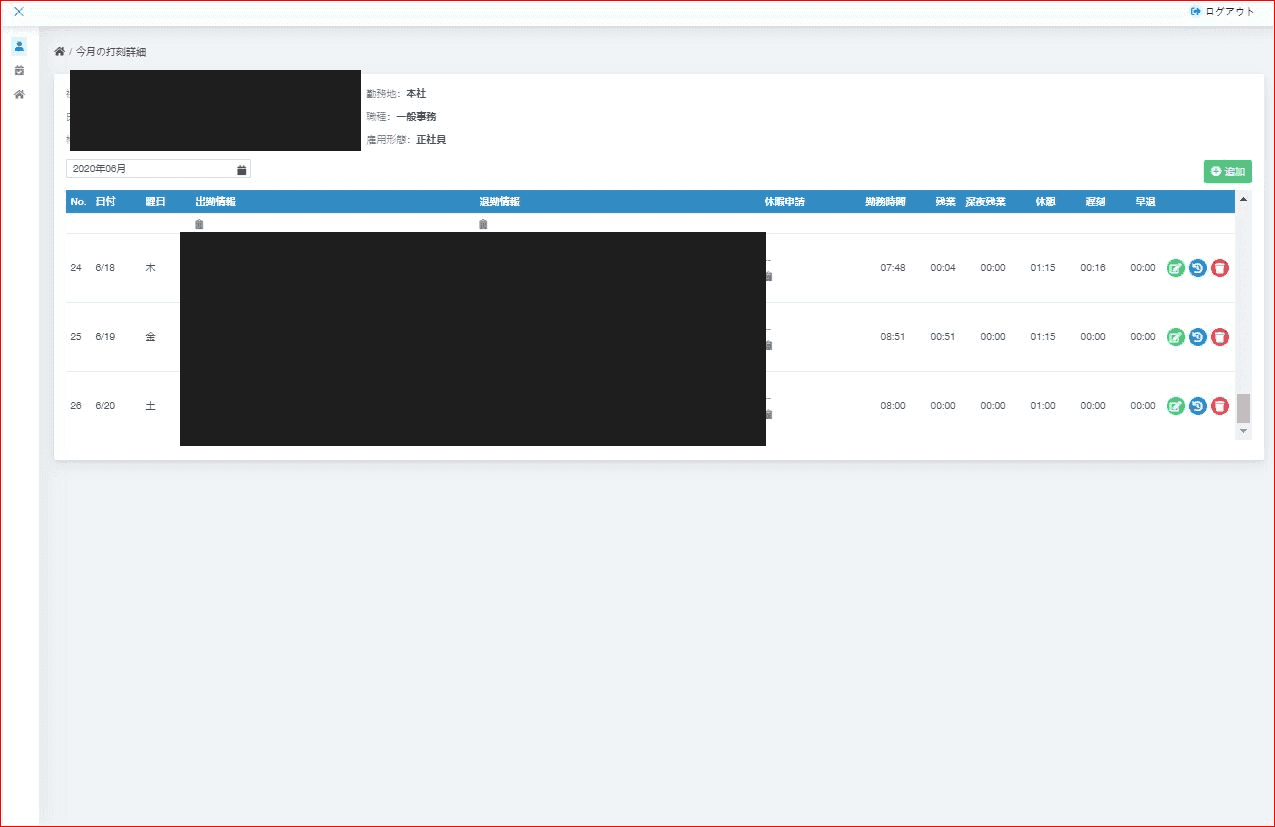Click the 2020年06月 date field
This screenshot has width=1275, height=827.
pos(158,169)
